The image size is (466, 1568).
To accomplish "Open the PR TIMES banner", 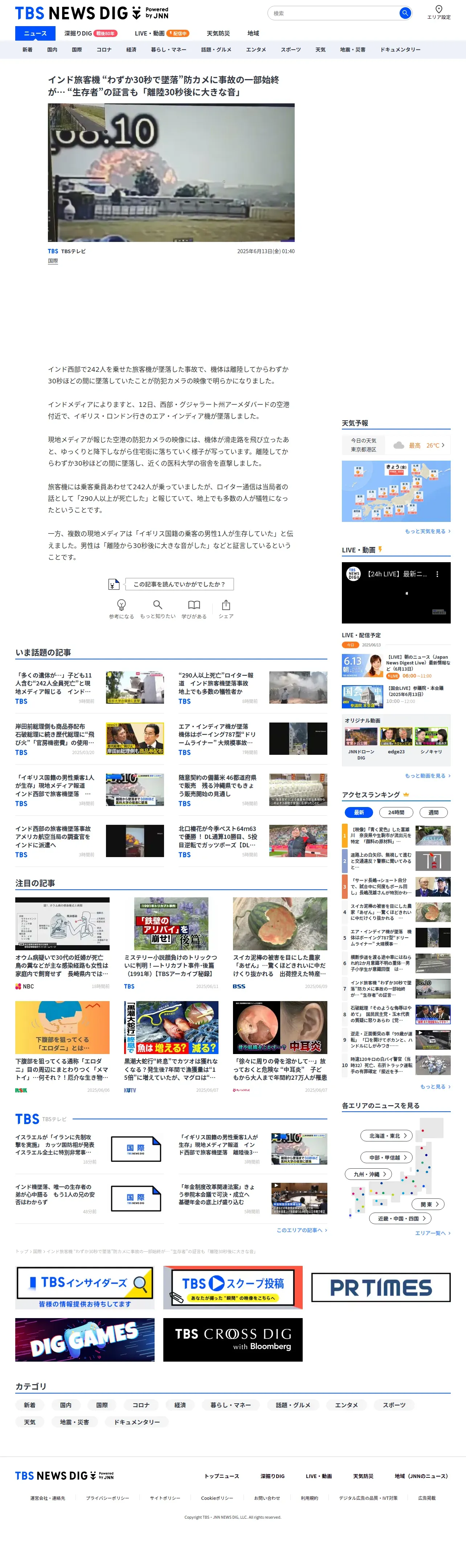I will [381, 1287].
